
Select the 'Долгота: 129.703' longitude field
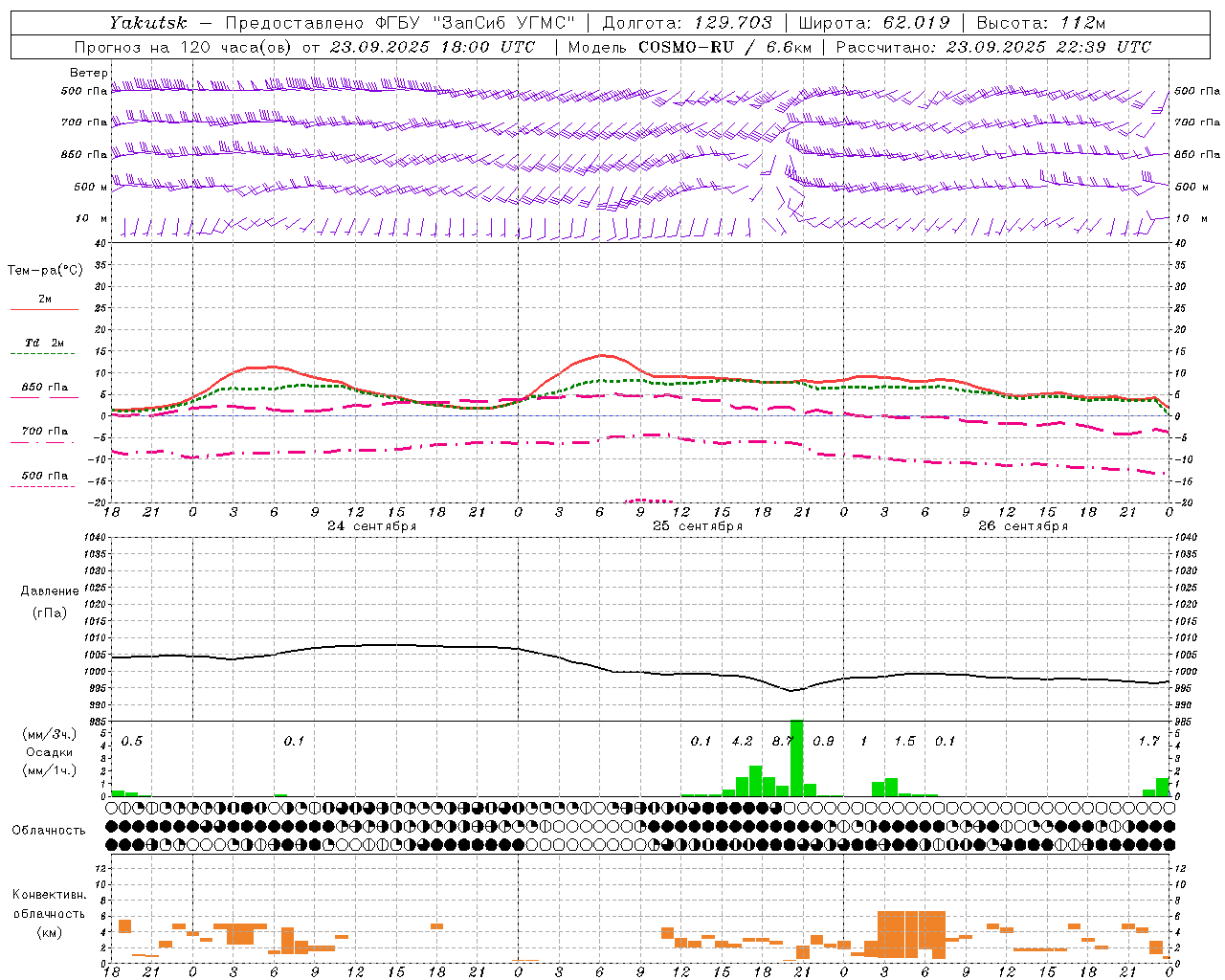(687, 23)
